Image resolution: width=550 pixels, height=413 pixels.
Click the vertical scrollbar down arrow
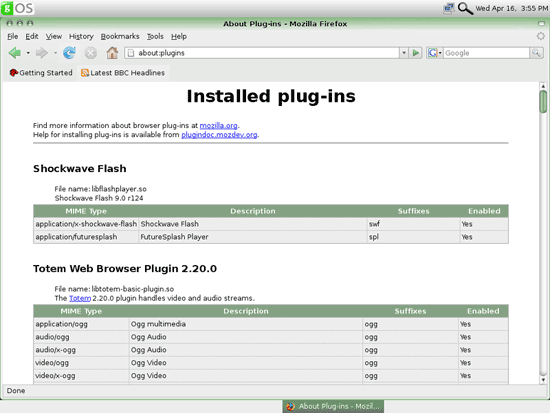[x=543, y=380]
